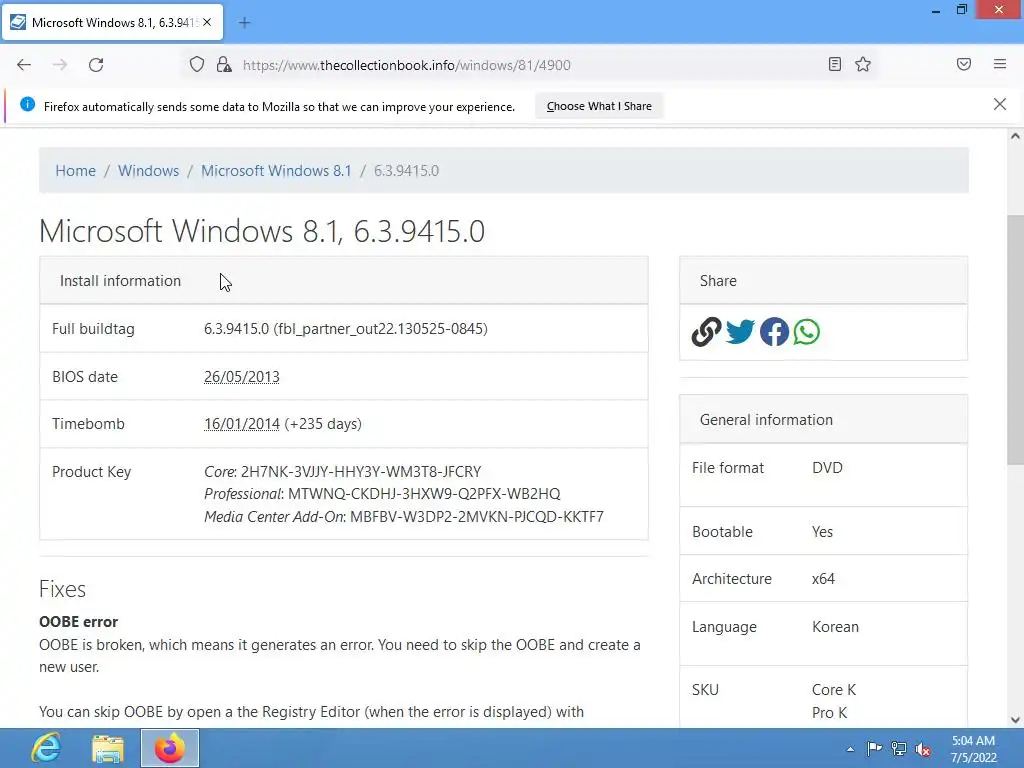
Task: Share the page on Twitter
Action: click(x=740, y=332)
